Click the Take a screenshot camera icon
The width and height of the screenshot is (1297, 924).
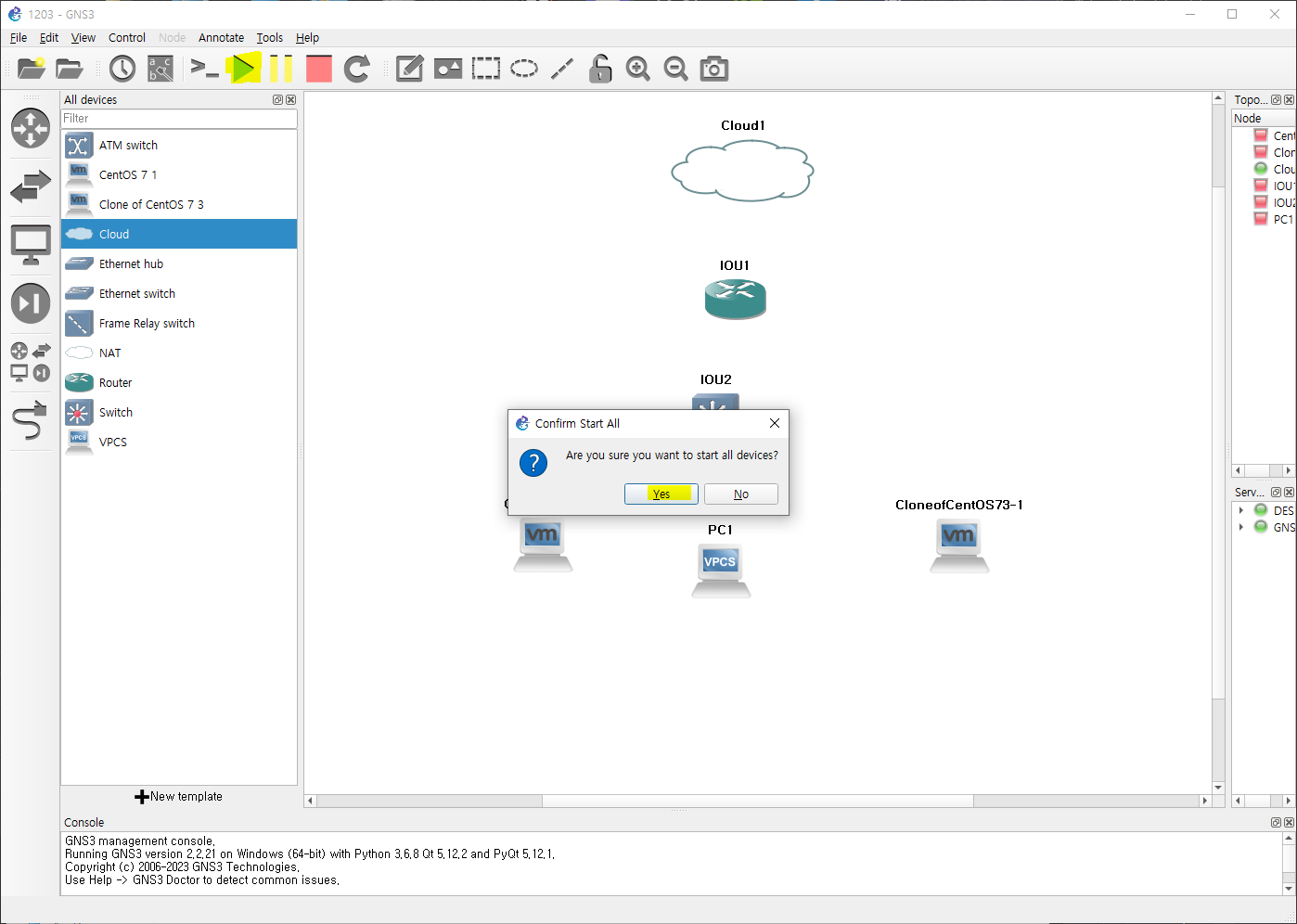[714, 69]
